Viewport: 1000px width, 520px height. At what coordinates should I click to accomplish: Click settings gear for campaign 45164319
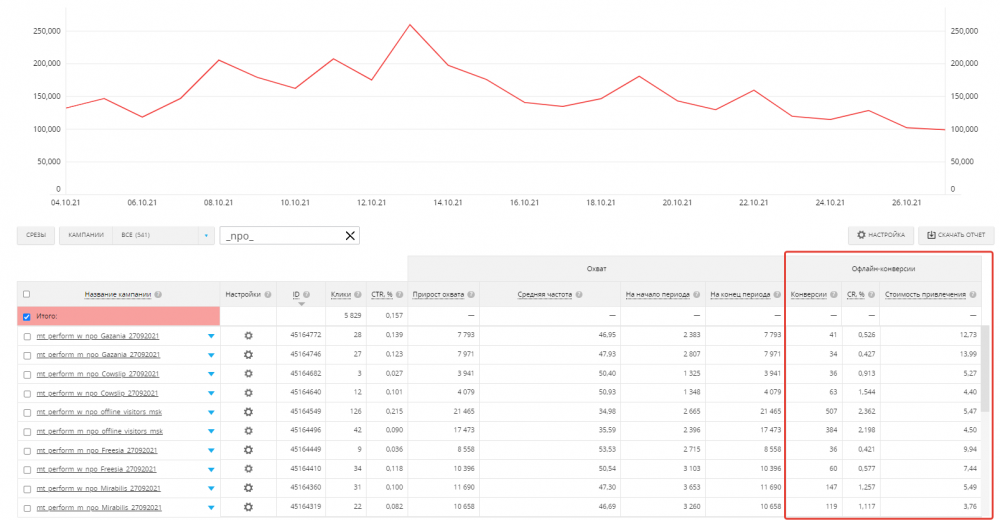(248, 507)
